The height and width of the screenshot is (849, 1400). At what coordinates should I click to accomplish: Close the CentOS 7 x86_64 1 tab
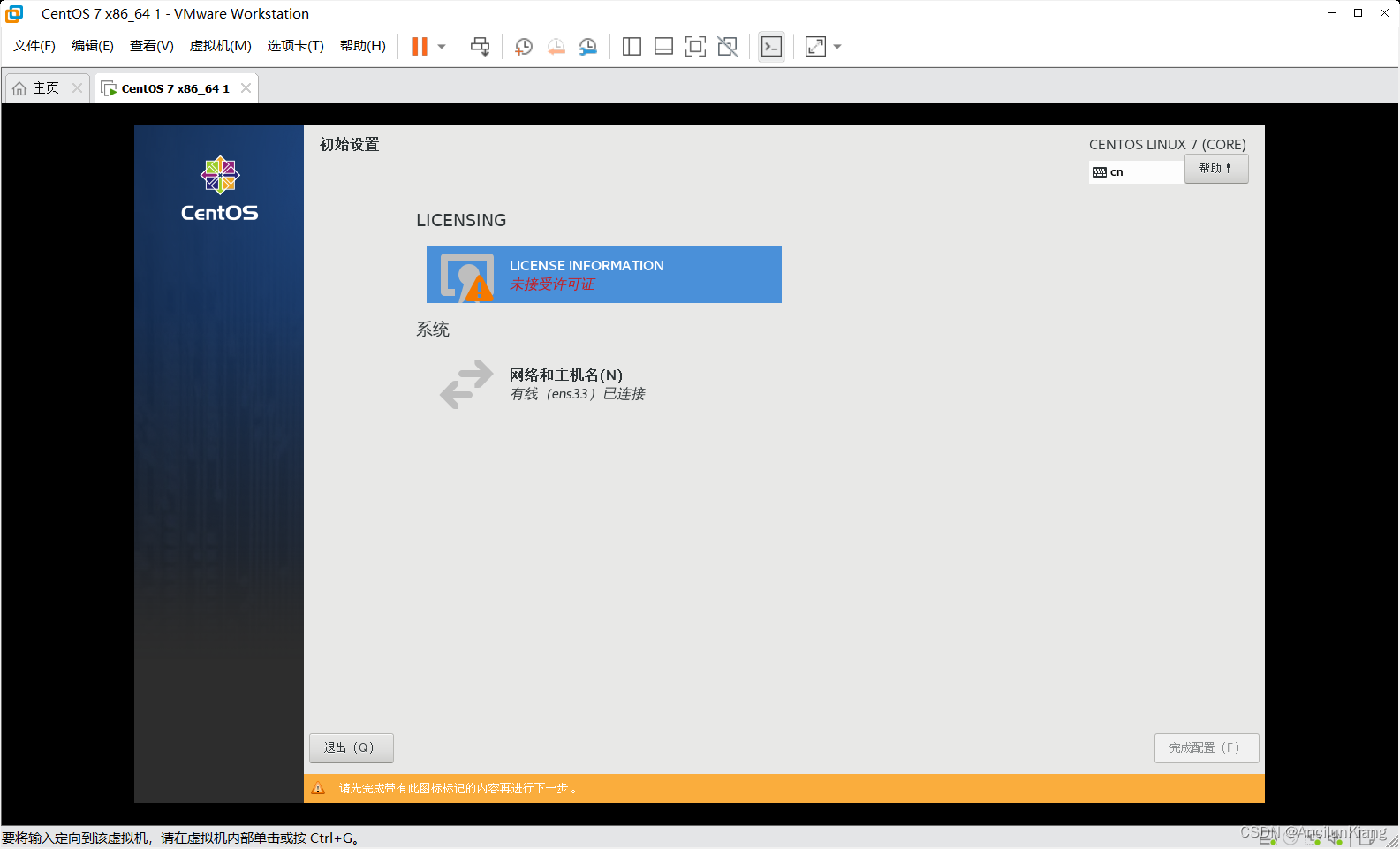[246, 88]
